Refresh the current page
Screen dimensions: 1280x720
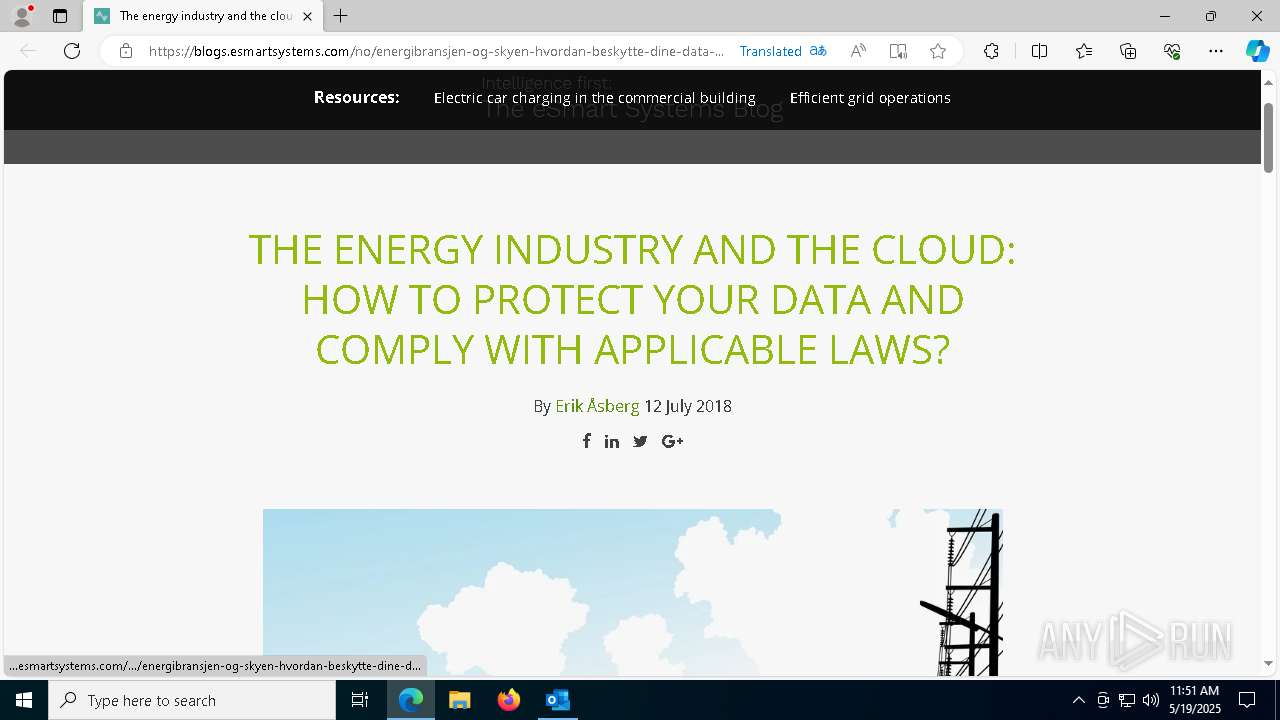tap(72, 51)
